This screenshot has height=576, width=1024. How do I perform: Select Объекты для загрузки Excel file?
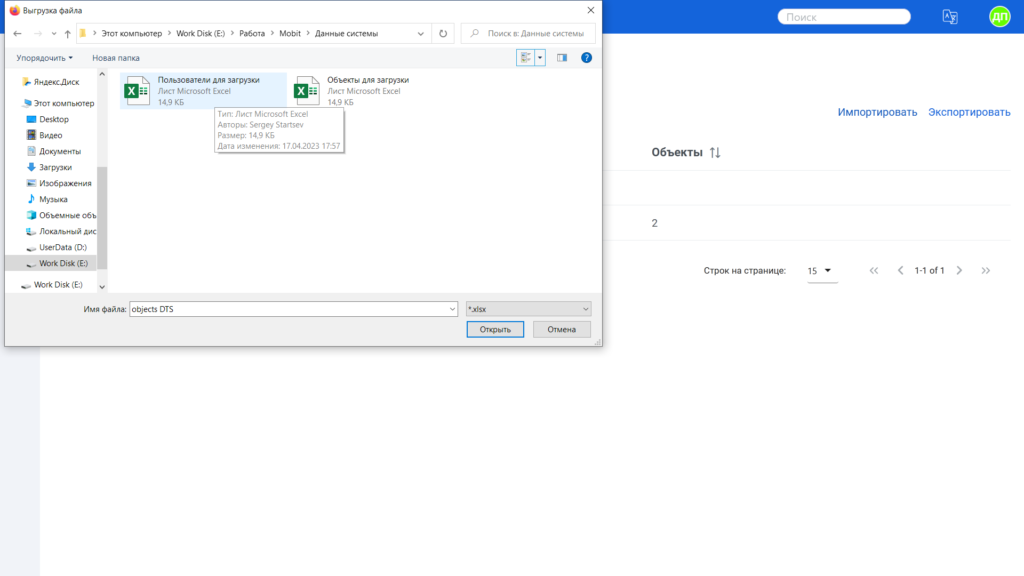353,91
